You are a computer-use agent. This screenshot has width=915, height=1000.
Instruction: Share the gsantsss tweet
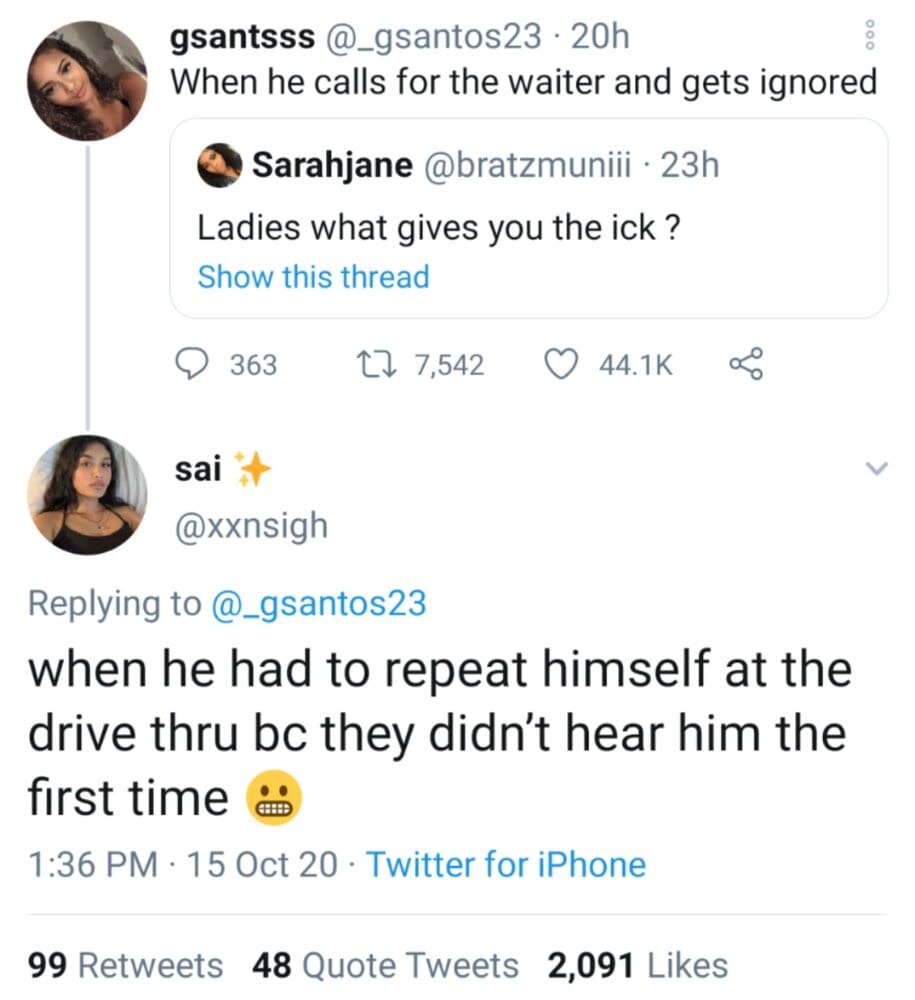click(x=746, y=364)
